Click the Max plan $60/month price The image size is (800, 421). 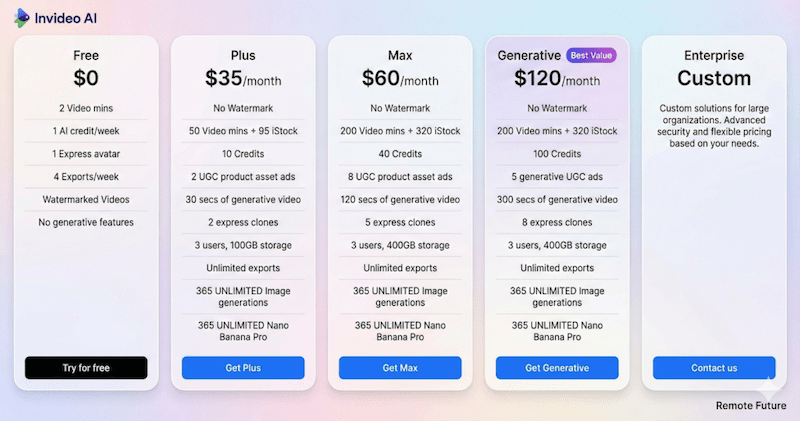400,78
